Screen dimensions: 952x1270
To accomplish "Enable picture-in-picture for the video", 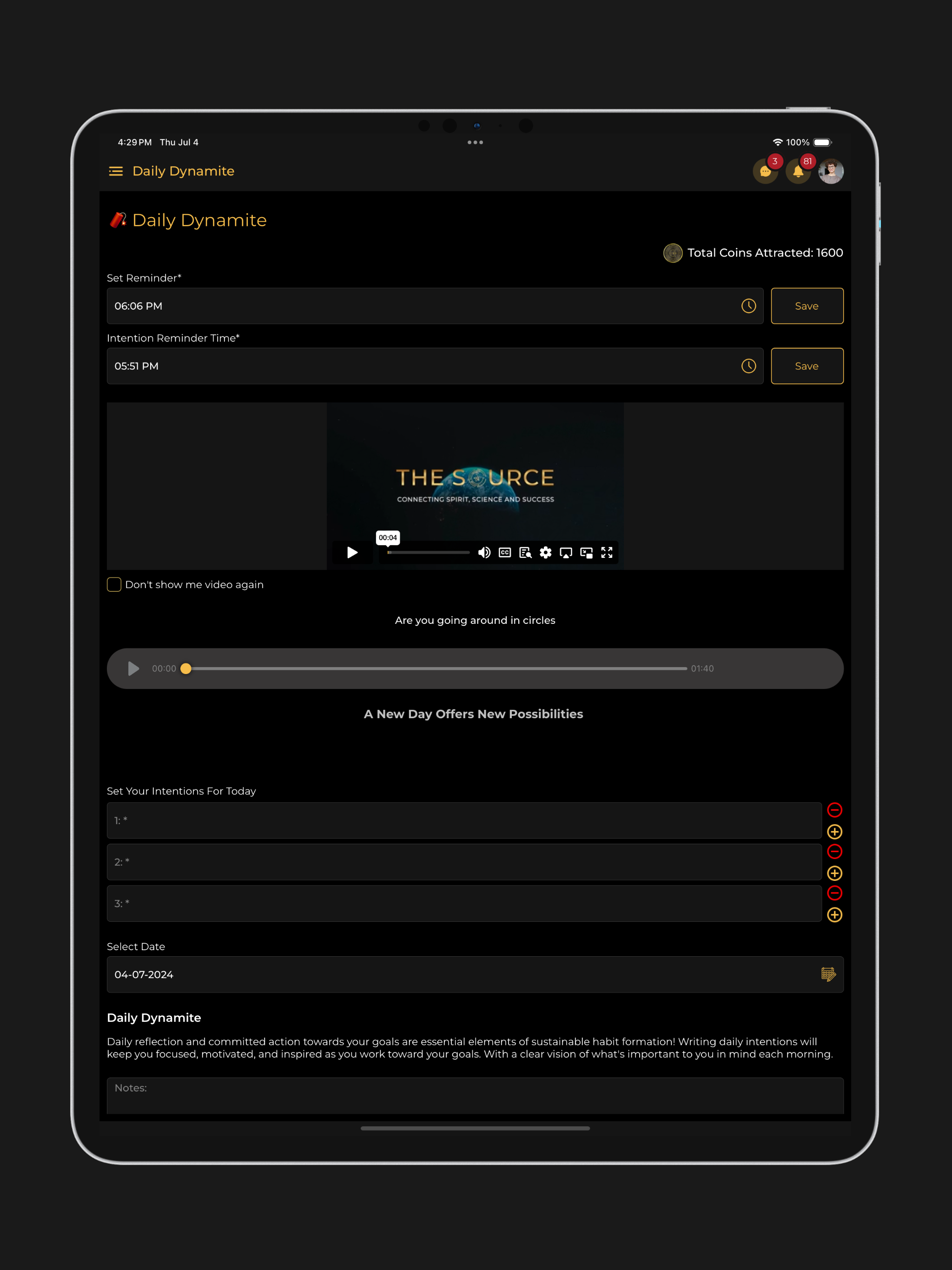I will coord(586,552).
